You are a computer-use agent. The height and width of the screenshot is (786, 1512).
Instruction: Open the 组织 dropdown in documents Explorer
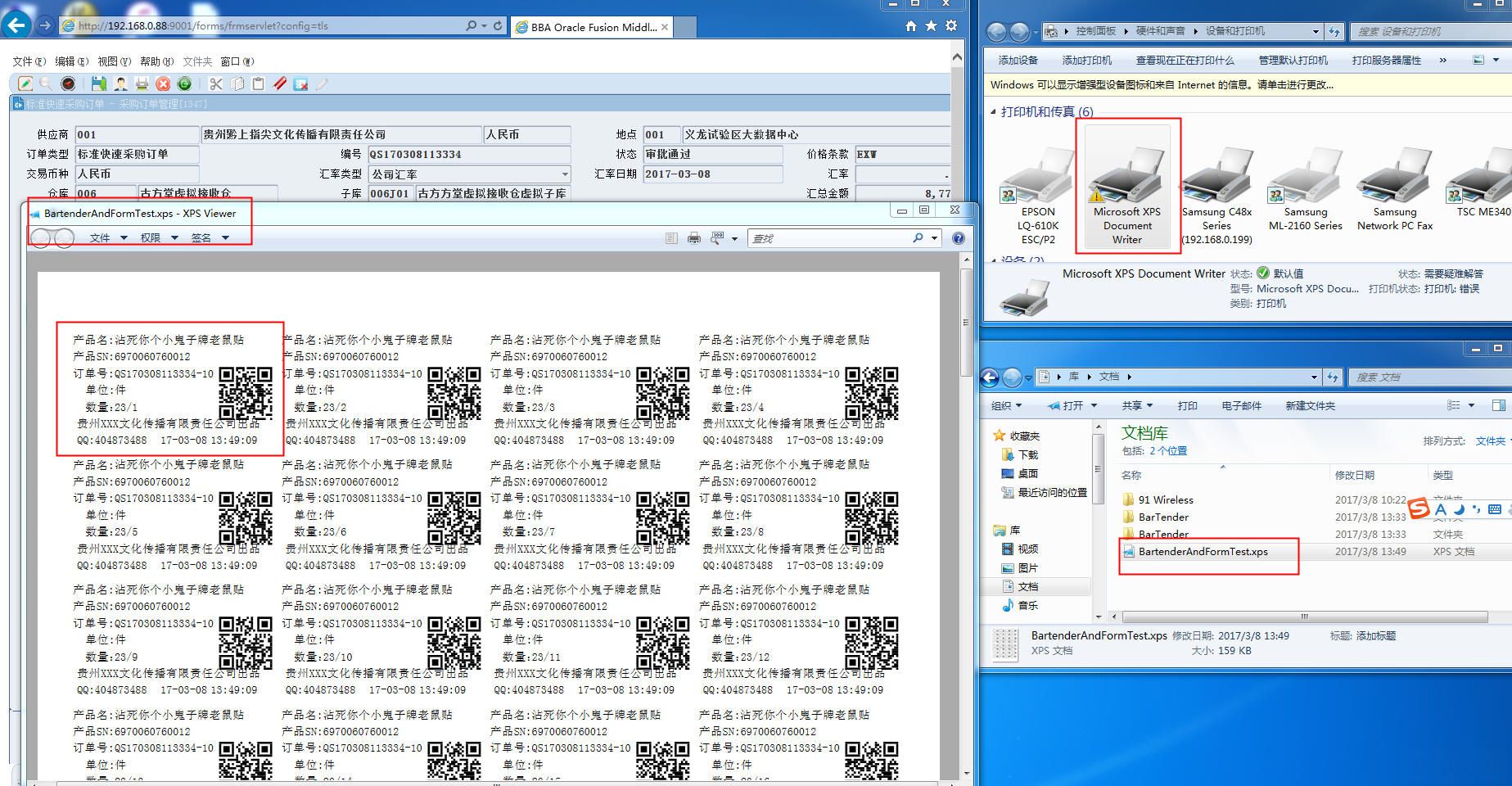point(1006,405)
